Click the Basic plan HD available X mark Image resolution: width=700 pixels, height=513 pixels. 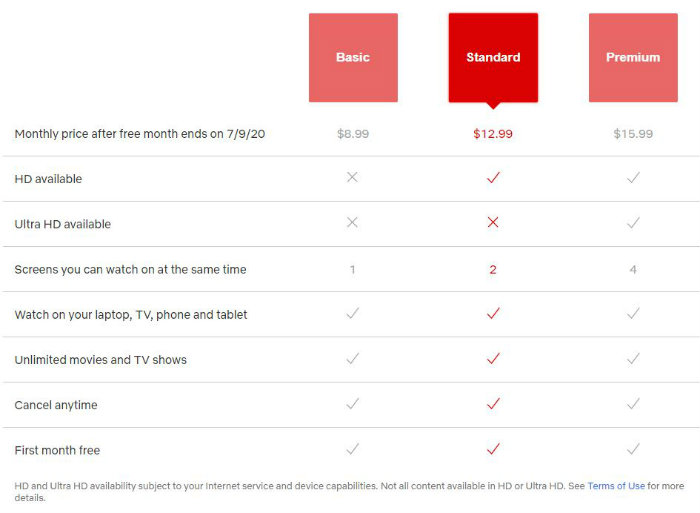[352, 177]
